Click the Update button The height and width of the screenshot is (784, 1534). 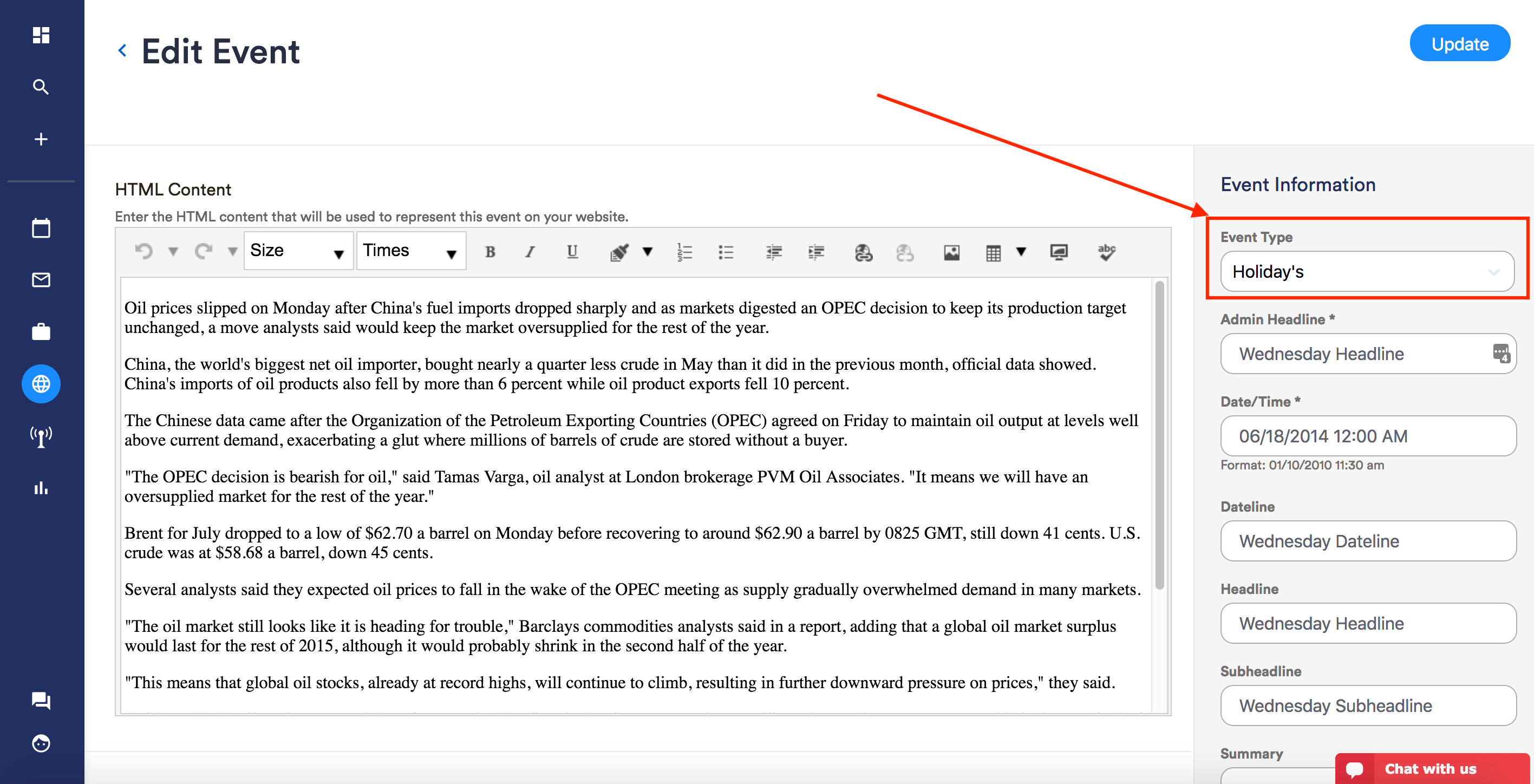[1459, 43]
